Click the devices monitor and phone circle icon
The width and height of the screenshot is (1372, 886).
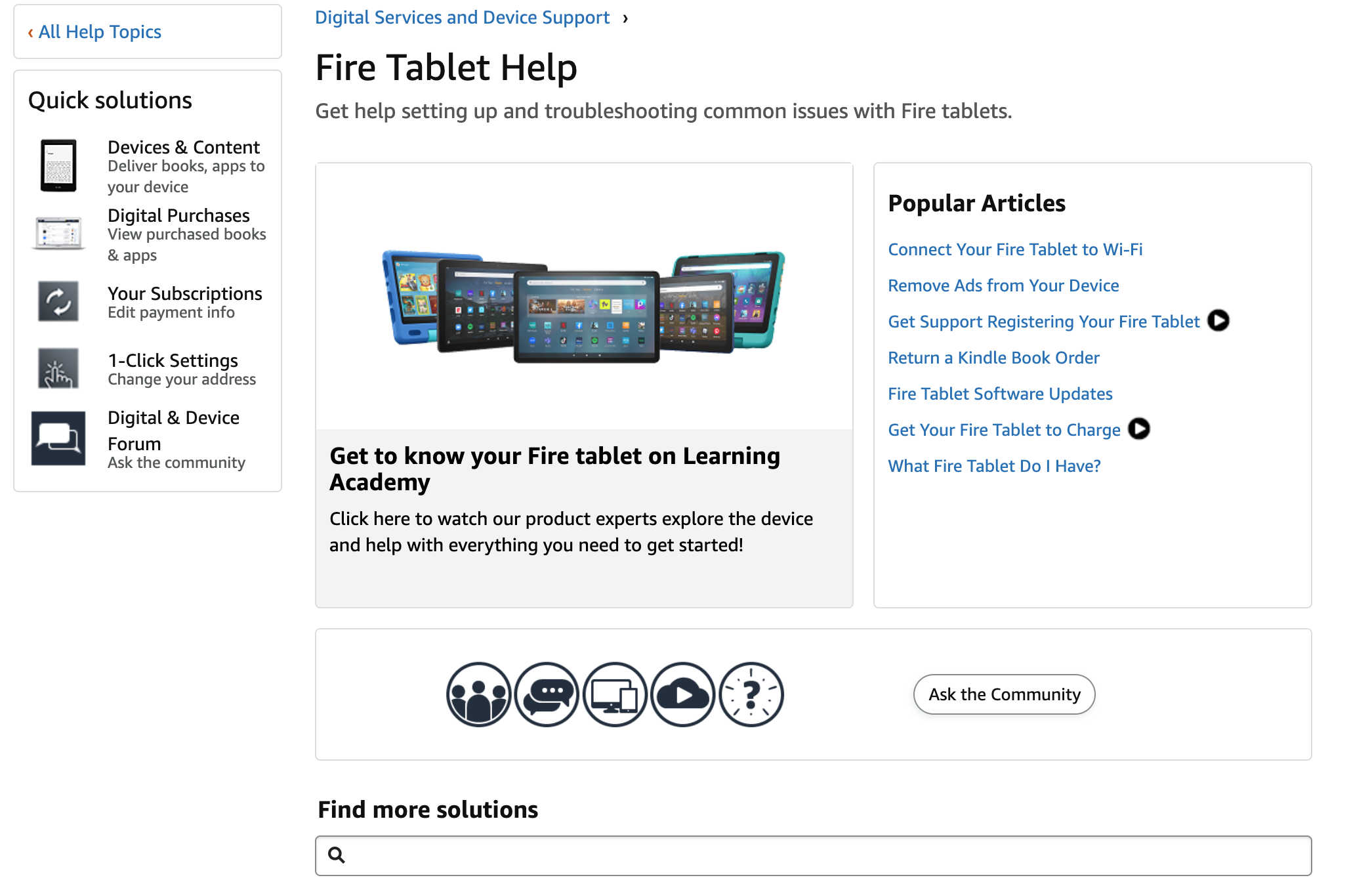pyautogui.click(x=615, y=694)
